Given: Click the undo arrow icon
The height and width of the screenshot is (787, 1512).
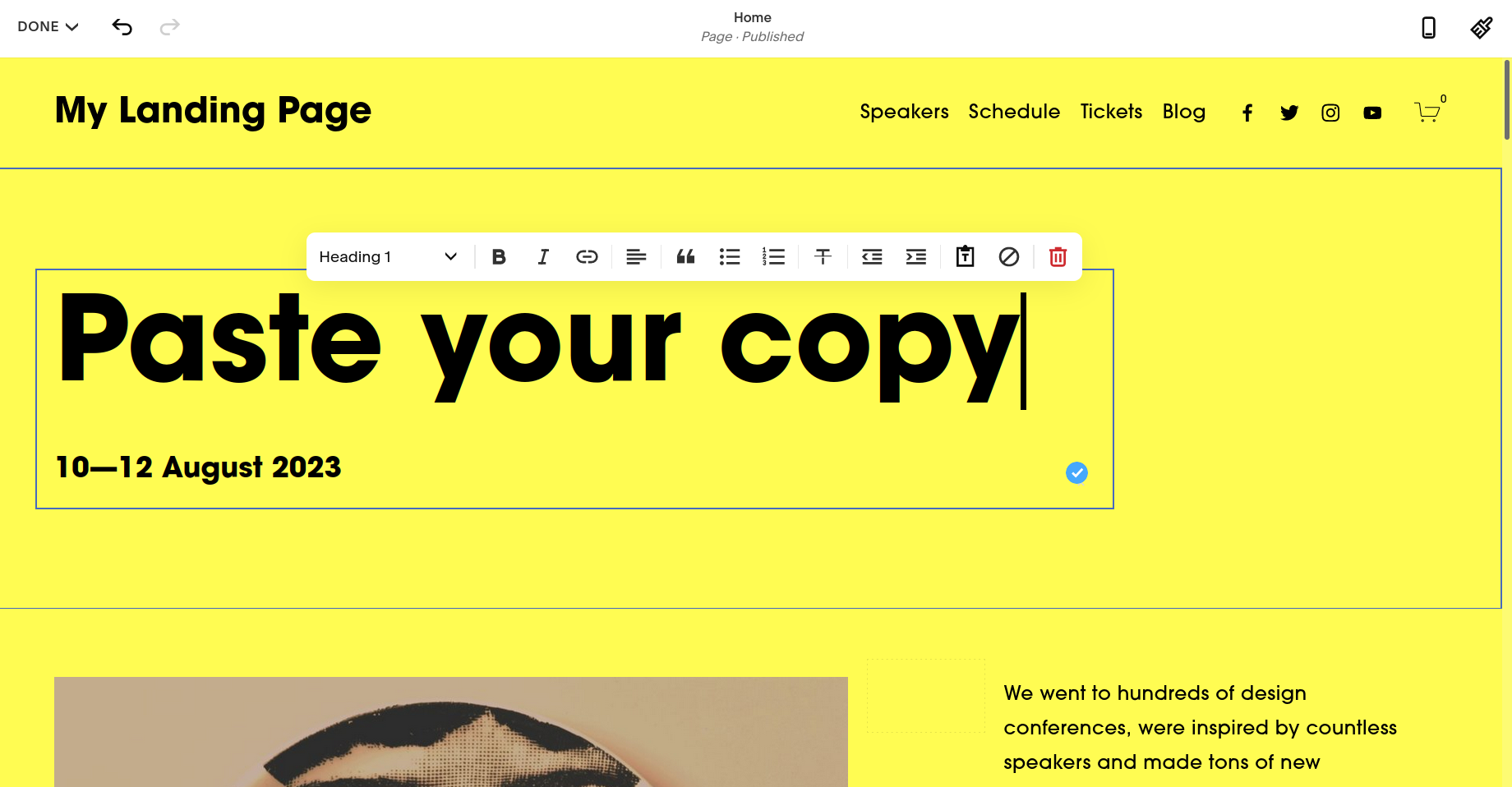Looking at the screenshot, I should [122, 27].
